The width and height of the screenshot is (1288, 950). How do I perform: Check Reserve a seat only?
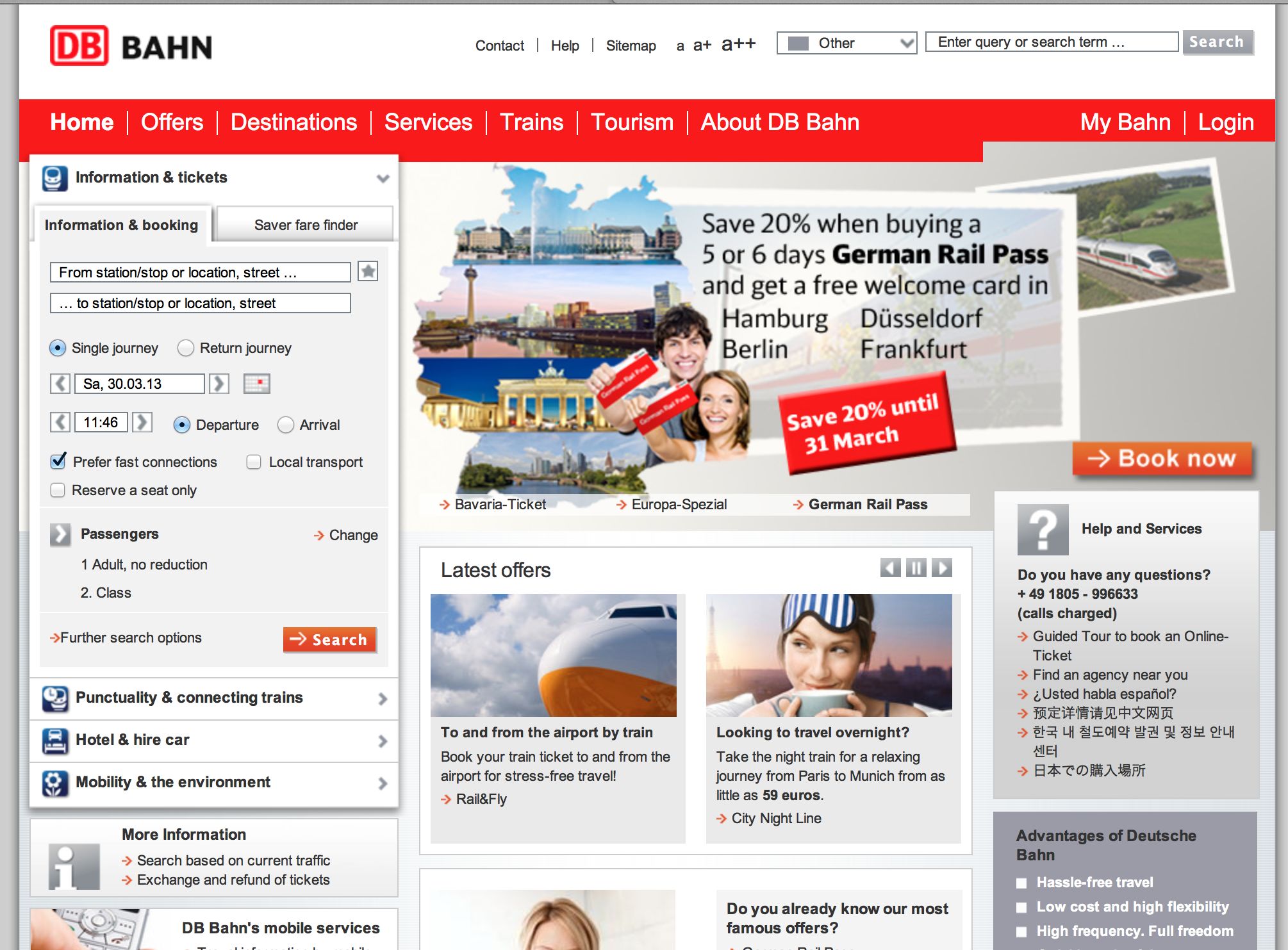click(58, 490)
